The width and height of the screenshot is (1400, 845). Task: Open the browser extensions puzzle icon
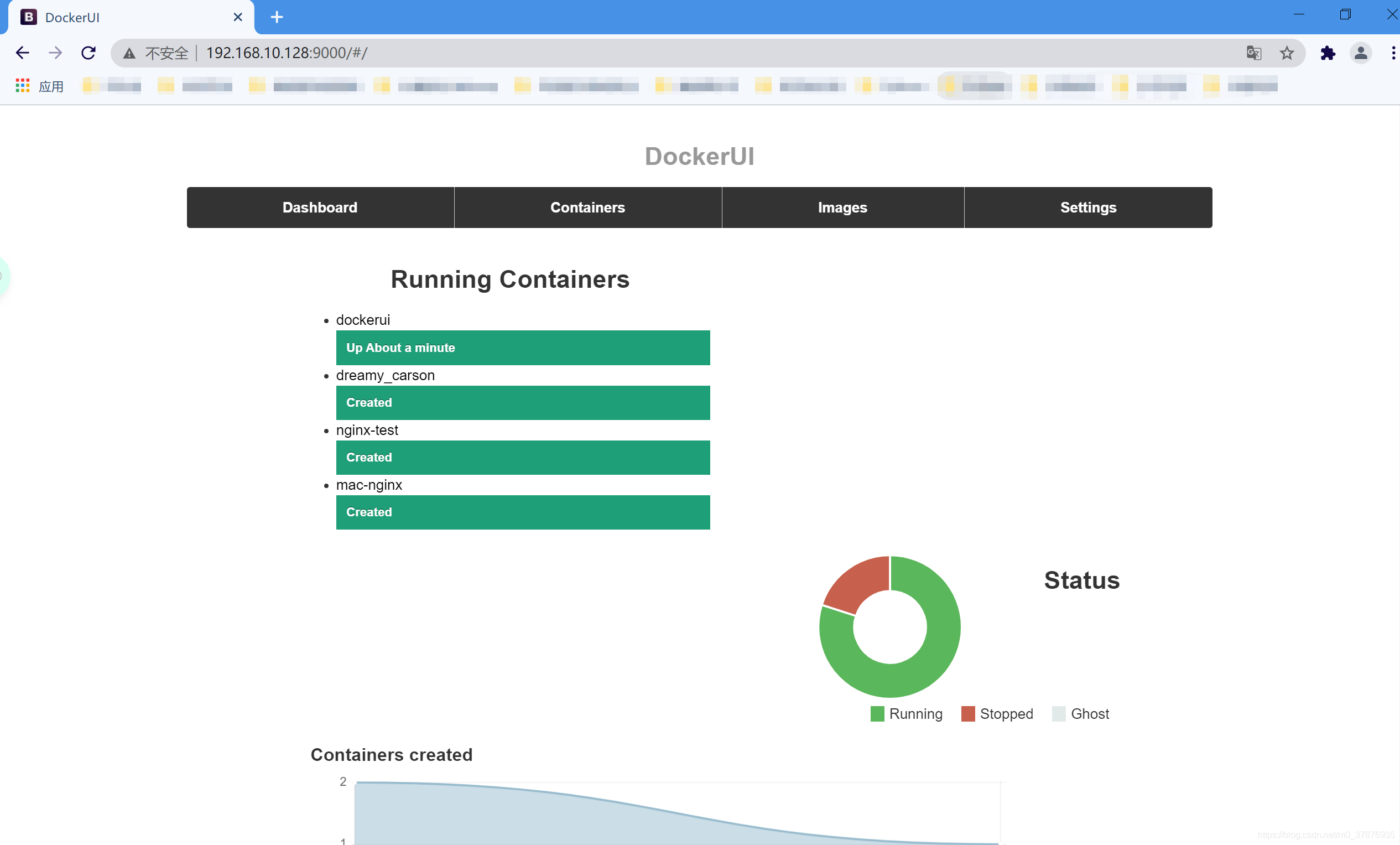1328,53
